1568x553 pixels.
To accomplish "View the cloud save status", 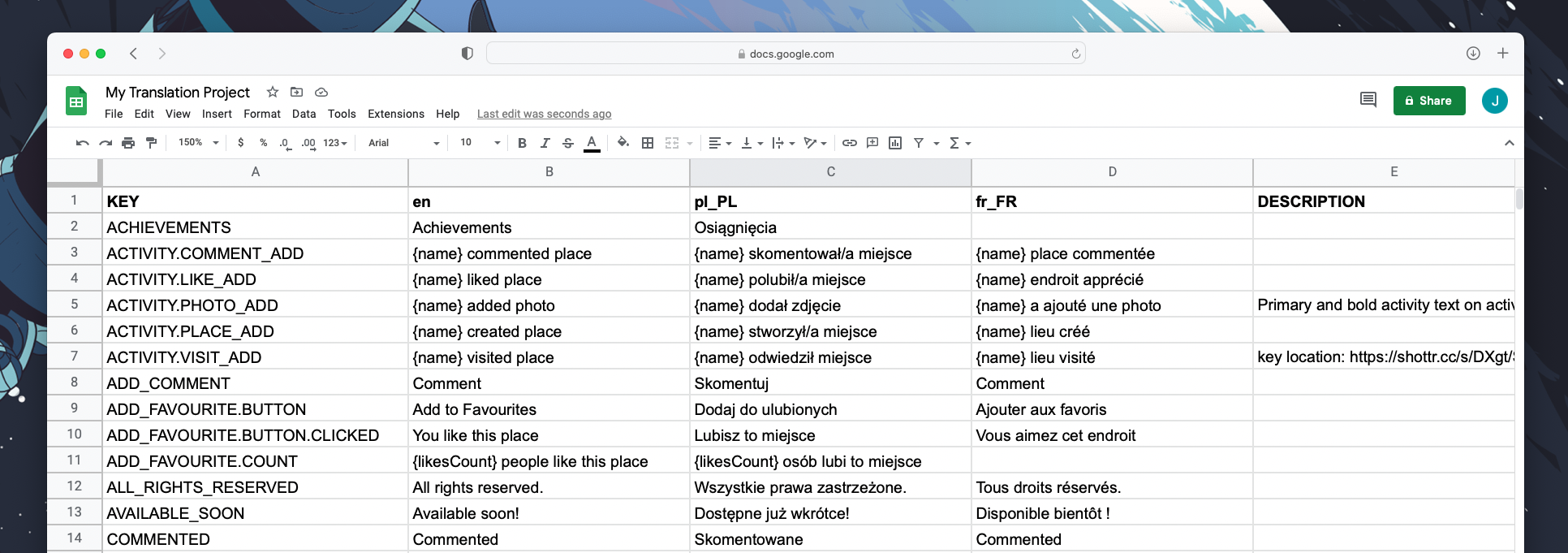I will point(321,92).
